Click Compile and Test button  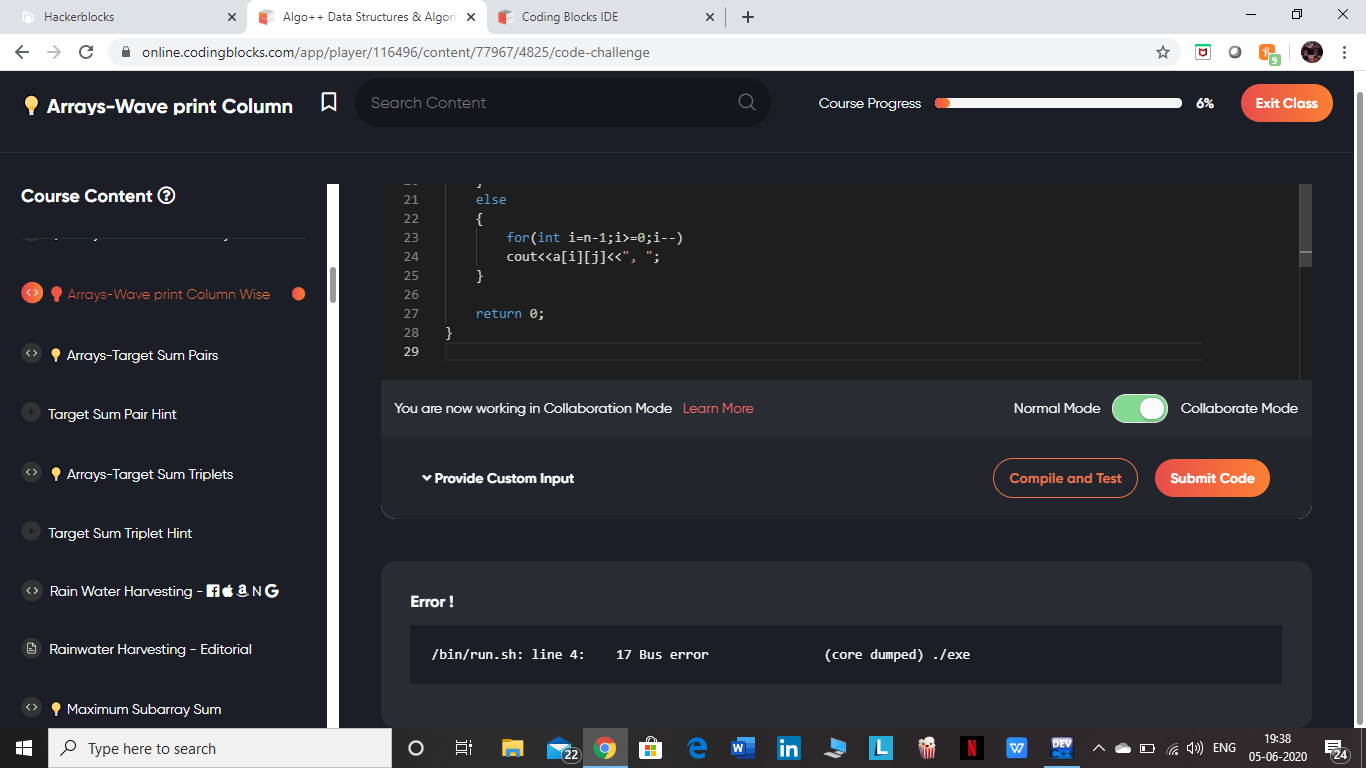1065,478
